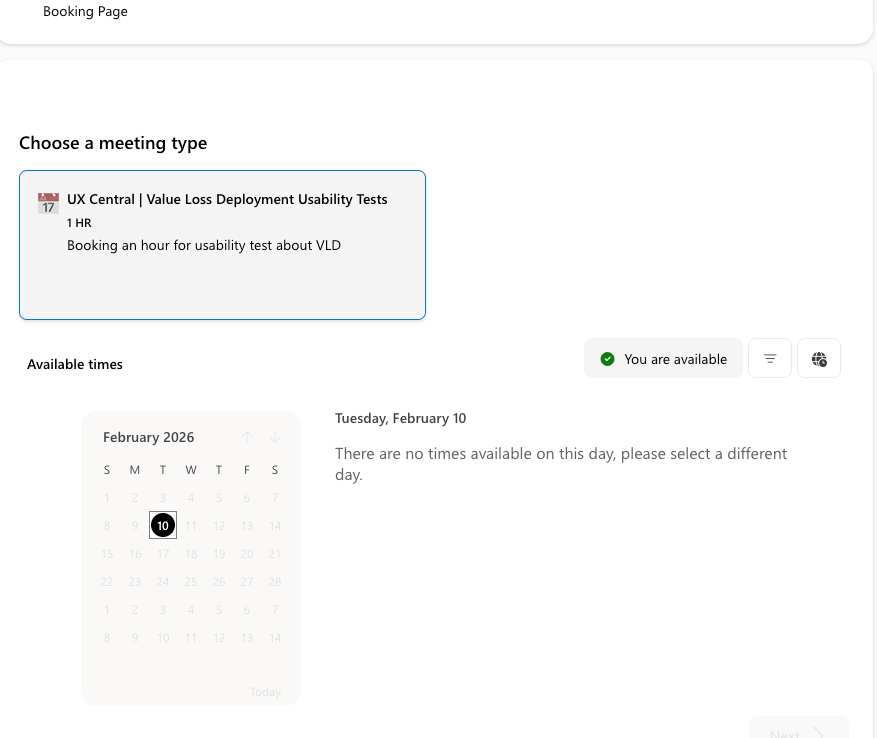
Task: Click the Today link below the calendar
Action: [265, 691]
